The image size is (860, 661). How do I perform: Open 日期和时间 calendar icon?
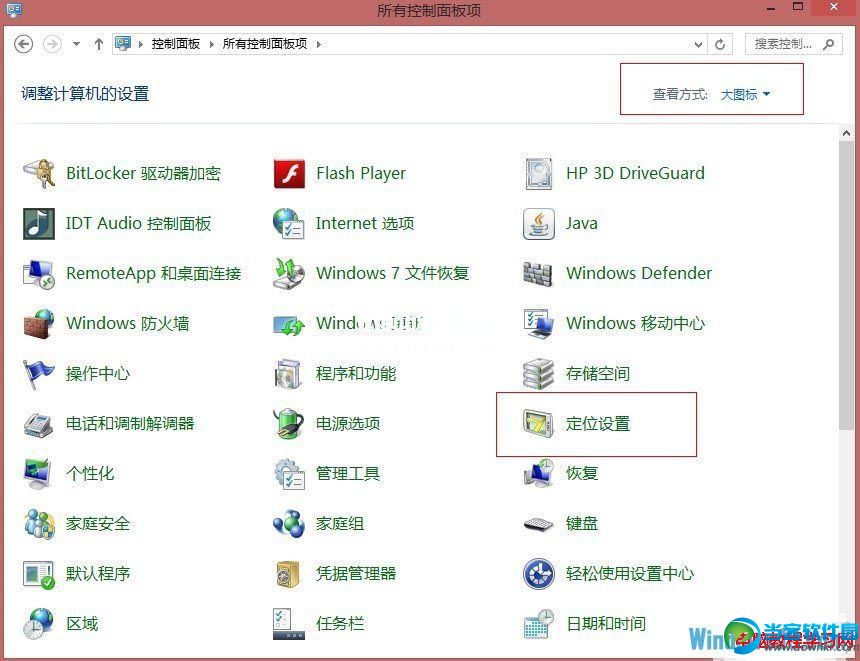[539, 624]
